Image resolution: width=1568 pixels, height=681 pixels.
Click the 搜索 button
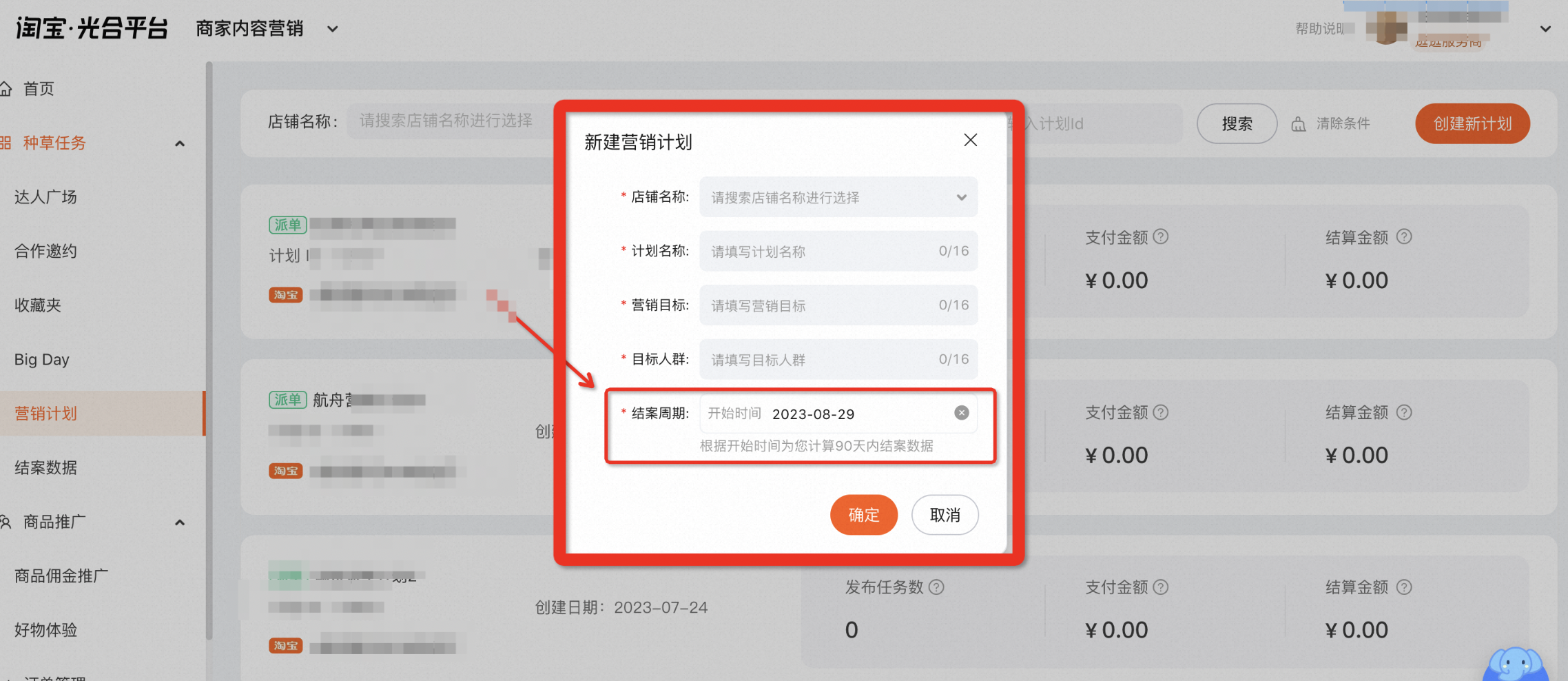click(x=1237, y=124)
